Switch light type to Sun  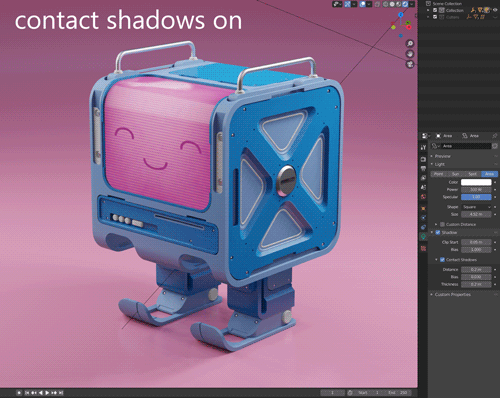point(455,174)
